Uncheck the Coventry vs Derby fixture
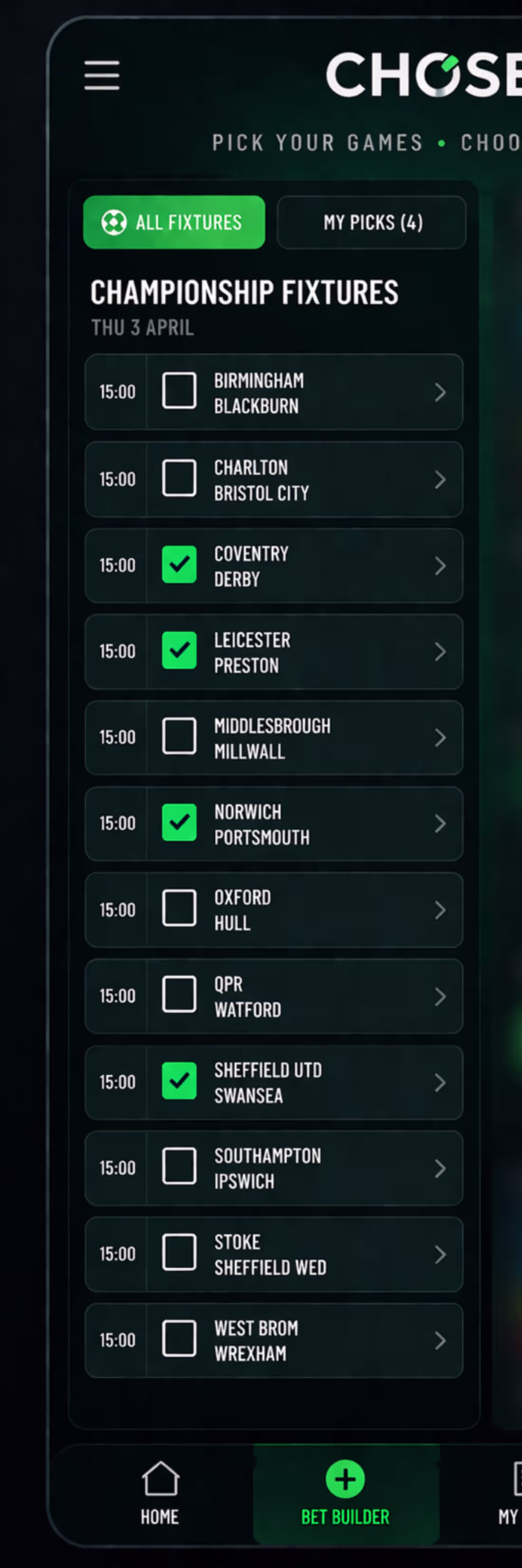The height and width of the screenshot is (1568, 522). (x=179, y=565)
